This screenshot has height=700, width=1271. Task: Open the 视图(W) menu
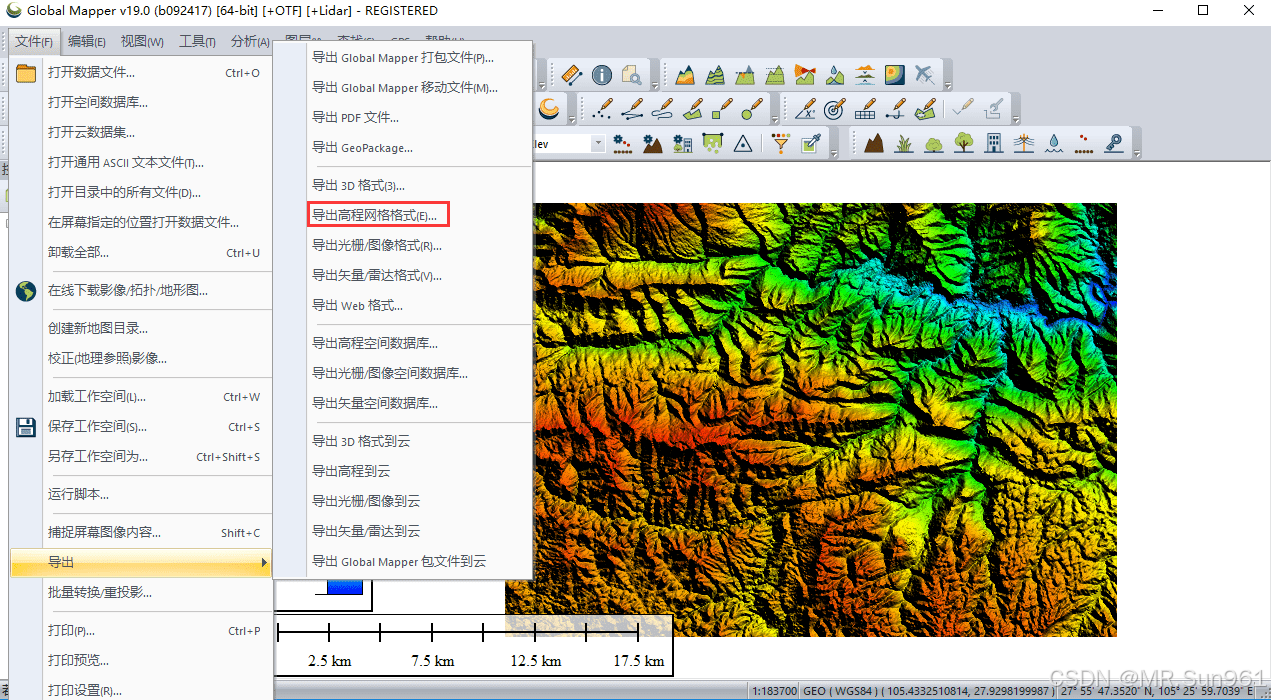142,41
